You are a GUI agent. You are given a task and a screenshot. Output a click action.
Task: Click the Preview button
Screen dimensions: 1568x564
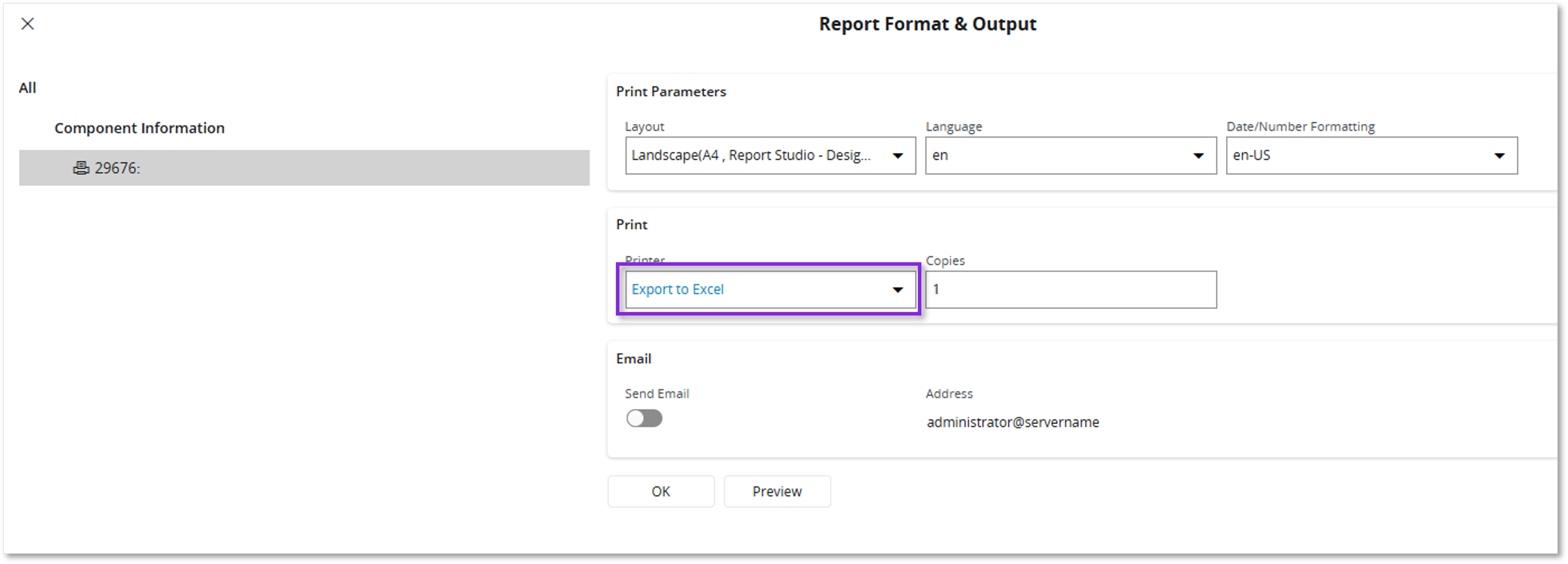(x=777, y=492)
